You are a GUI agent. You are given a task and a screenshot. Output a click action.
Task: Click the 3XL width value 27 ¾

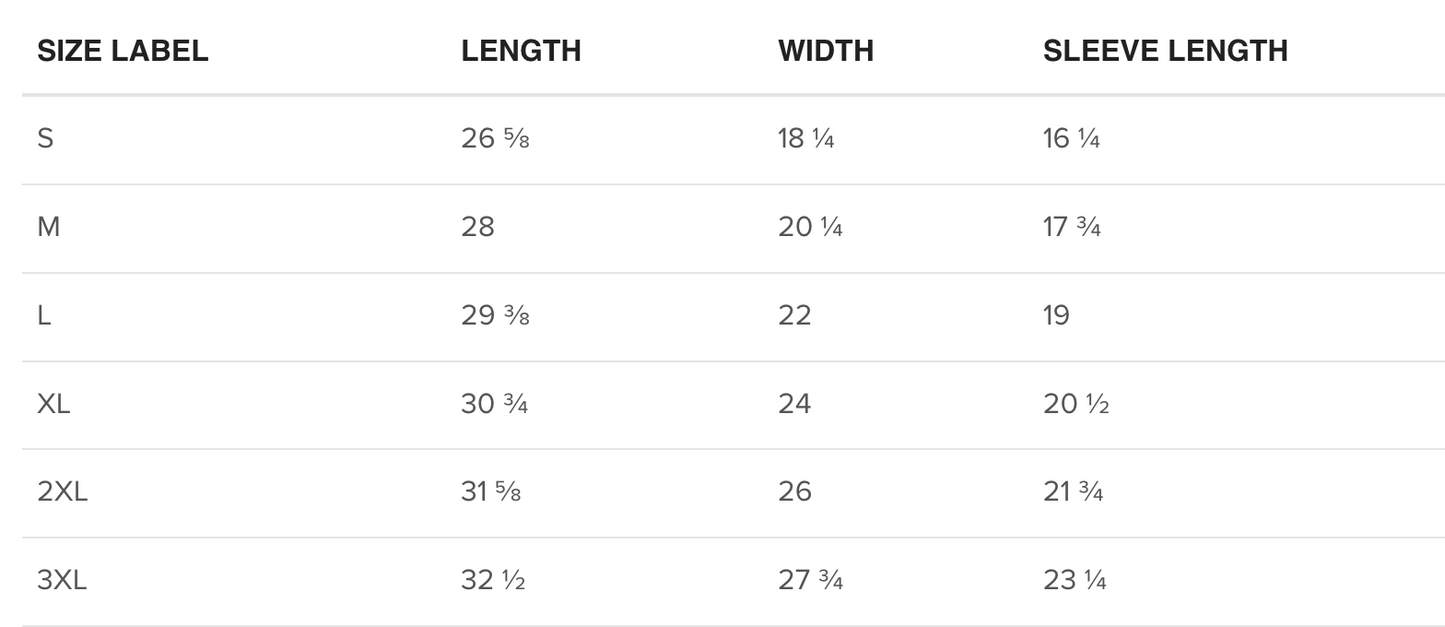(810, 580)
